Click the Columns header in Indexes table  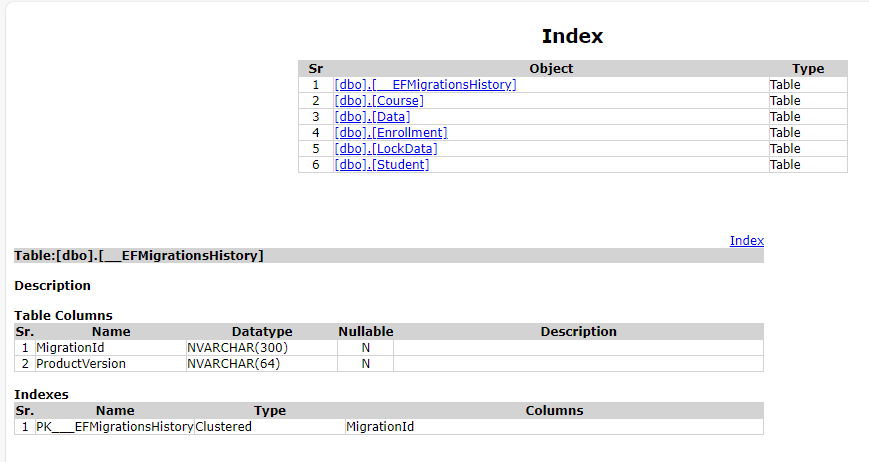click(554, 411)
